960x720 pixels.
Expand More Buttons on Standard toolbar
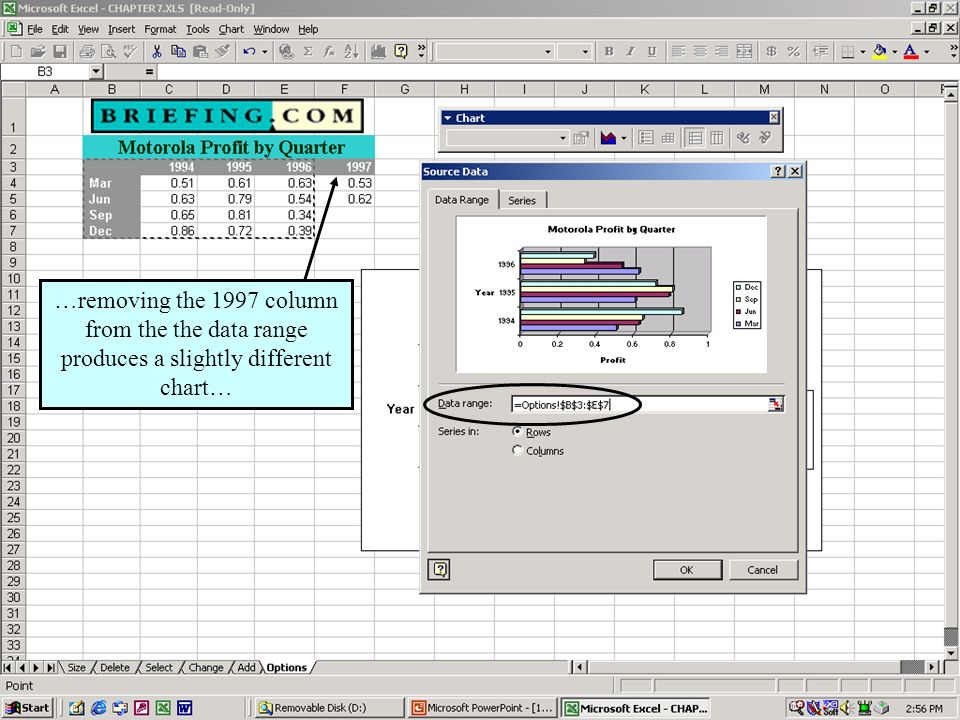coord(421,51)
